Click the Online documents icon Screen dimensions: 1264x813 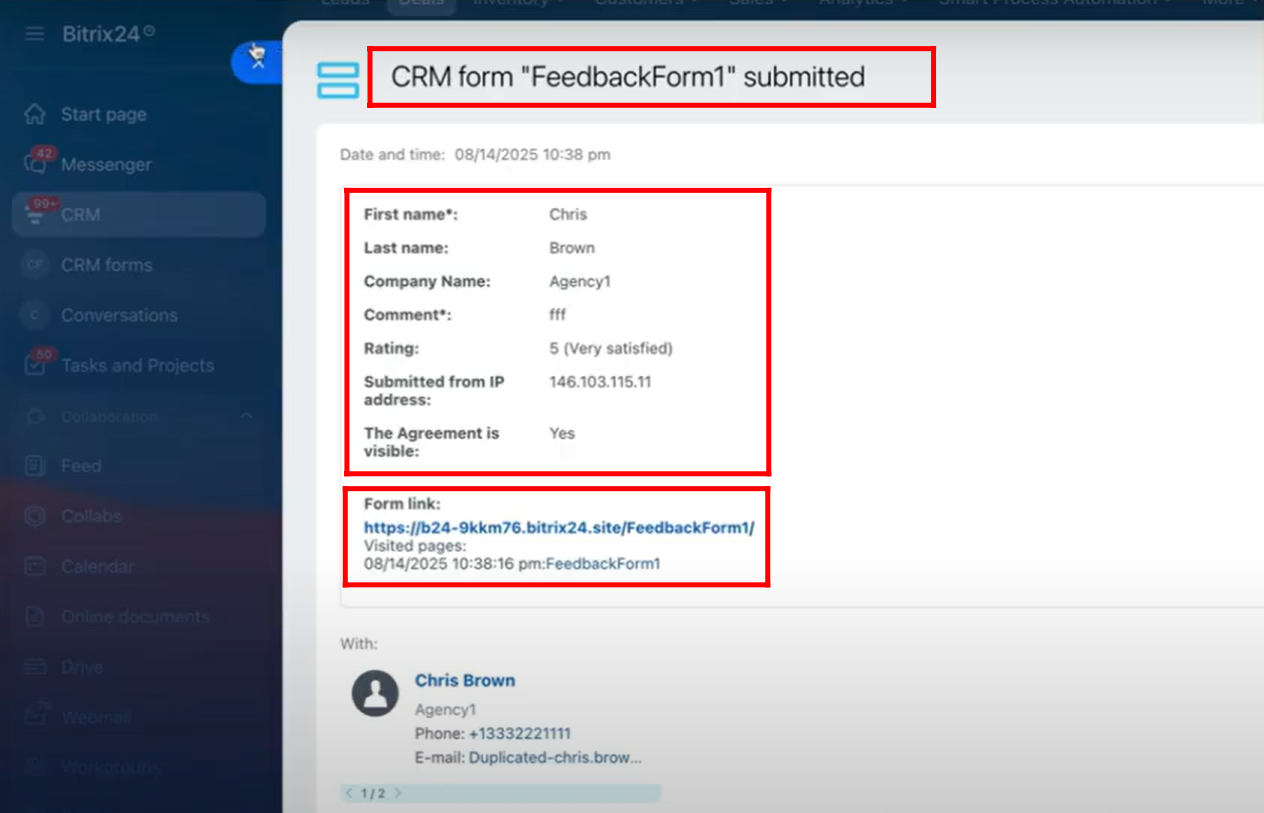pyautogui.click(x=35, y=616)
